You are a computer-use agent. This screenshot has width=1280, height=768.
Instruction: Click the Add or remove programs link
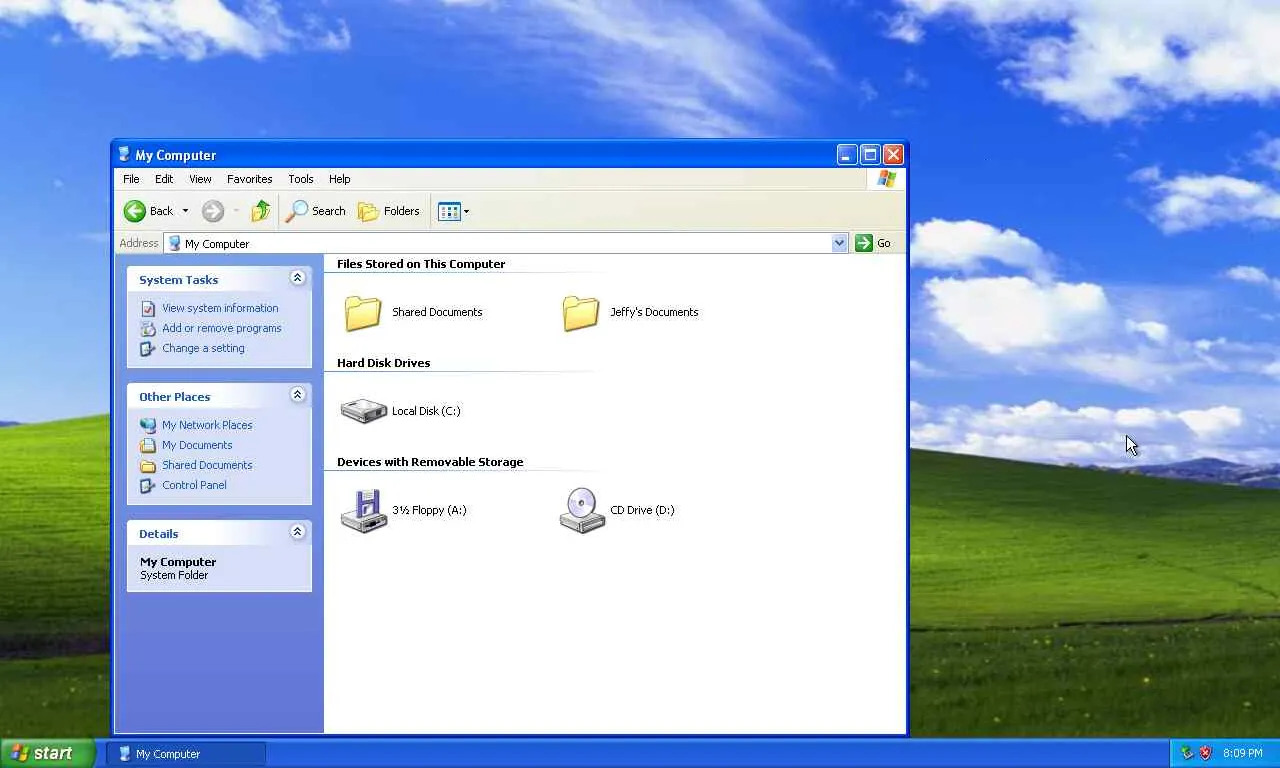point(222,328)
